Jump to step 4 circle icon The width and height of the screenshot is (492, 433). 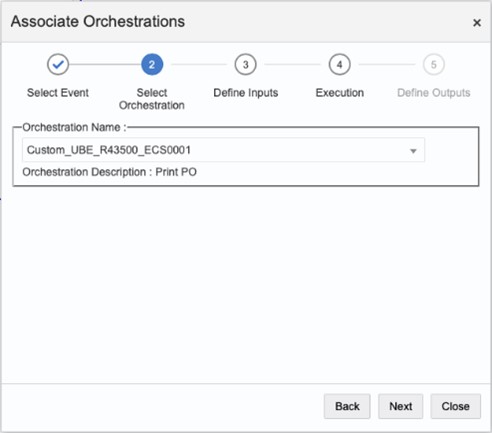[339, 64]
